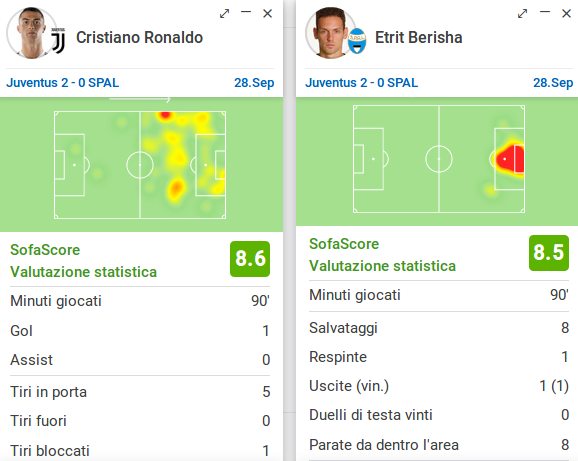Click the 28.Sep date in Berisha panel
The height and width of the screenshot is (461, 578).
click(x=553, y=83)
